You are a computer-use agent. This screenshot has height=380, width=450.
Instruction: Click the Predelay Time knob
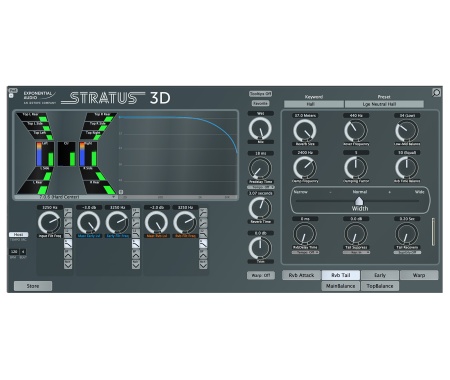pyautogui.click(x=260, y=168)
